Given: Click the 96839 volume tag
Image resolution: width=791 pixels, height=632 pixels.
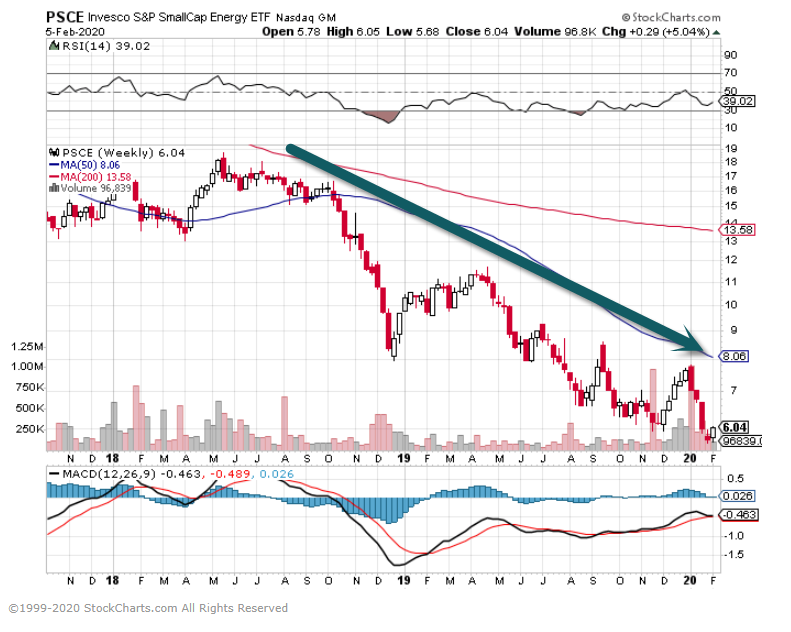Looking at the screenshot, I should [741, 441].
